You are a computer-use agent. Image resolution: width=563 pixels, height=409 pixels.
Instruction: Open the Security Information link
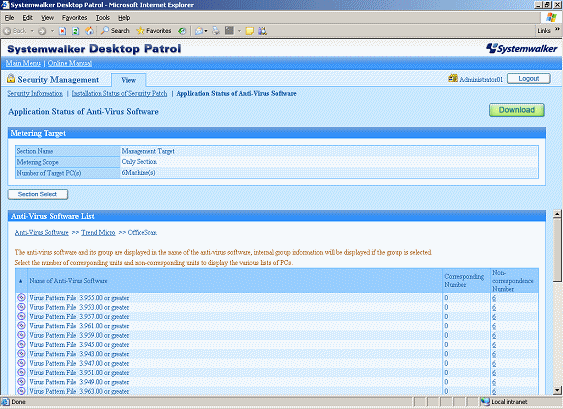(x=35, y=93)
